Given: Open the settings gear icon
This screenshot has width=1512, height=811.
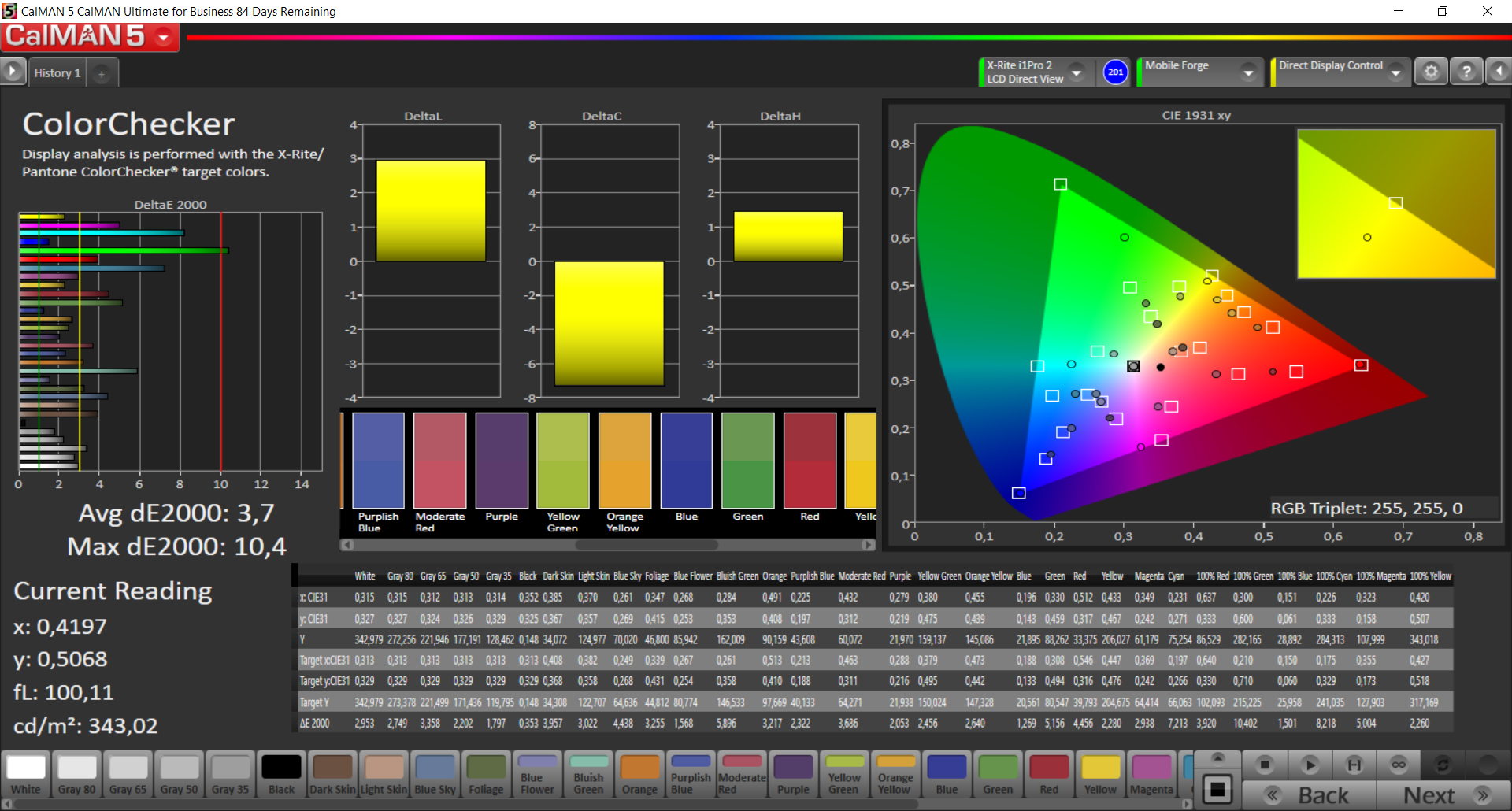Looking at the screenshot, I should (x=1431, y=72).
